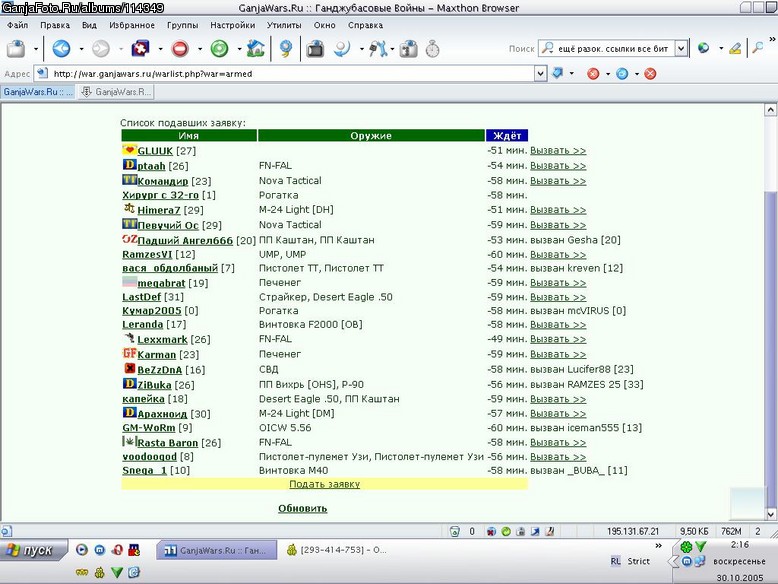Click the highlighter pen icon
Image resolution: width=778 pixels, height=584 pixels.
[735, 49]
